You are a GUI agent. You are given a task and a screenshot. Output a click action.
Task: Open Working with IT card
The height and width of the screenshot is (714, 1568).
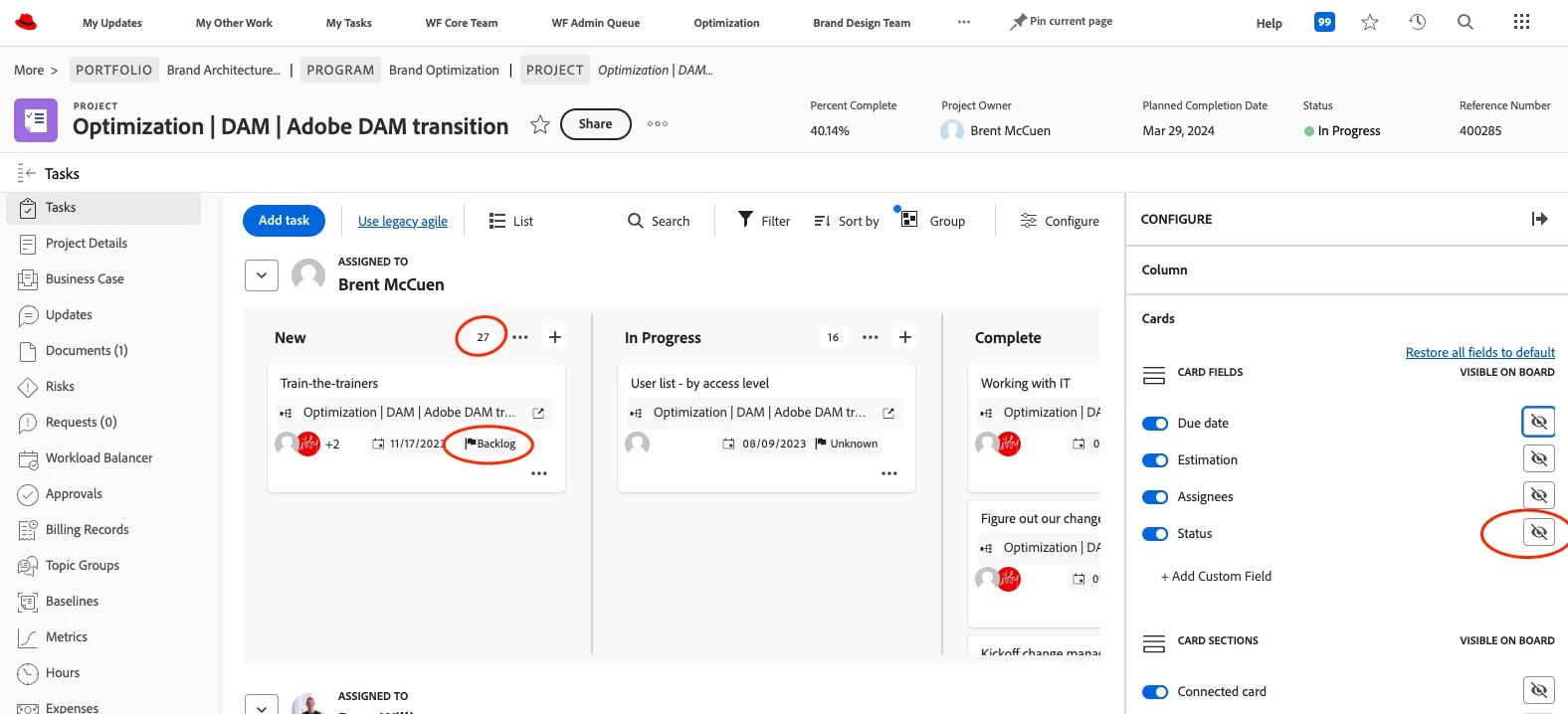click(x=1025, y=383)
